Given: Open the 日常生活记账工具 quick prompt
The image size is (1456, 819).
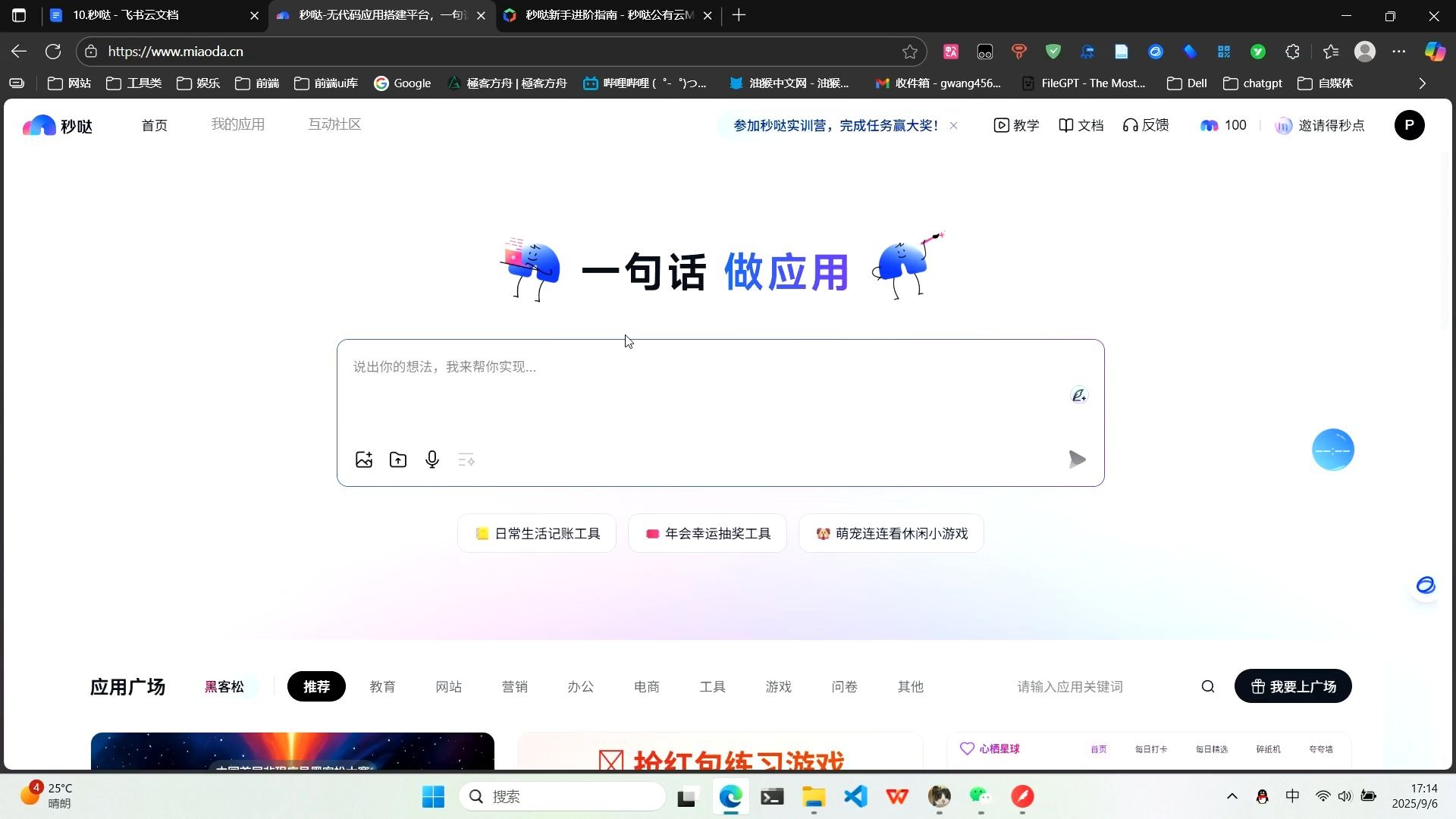Looking at the screenshot, I should (x=536, y=533).
